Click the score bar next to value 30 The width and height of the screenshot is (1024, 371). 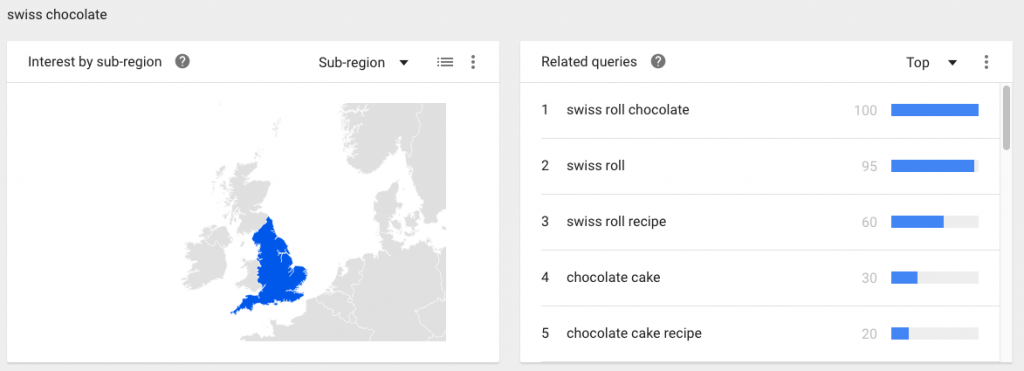[935, 278]
